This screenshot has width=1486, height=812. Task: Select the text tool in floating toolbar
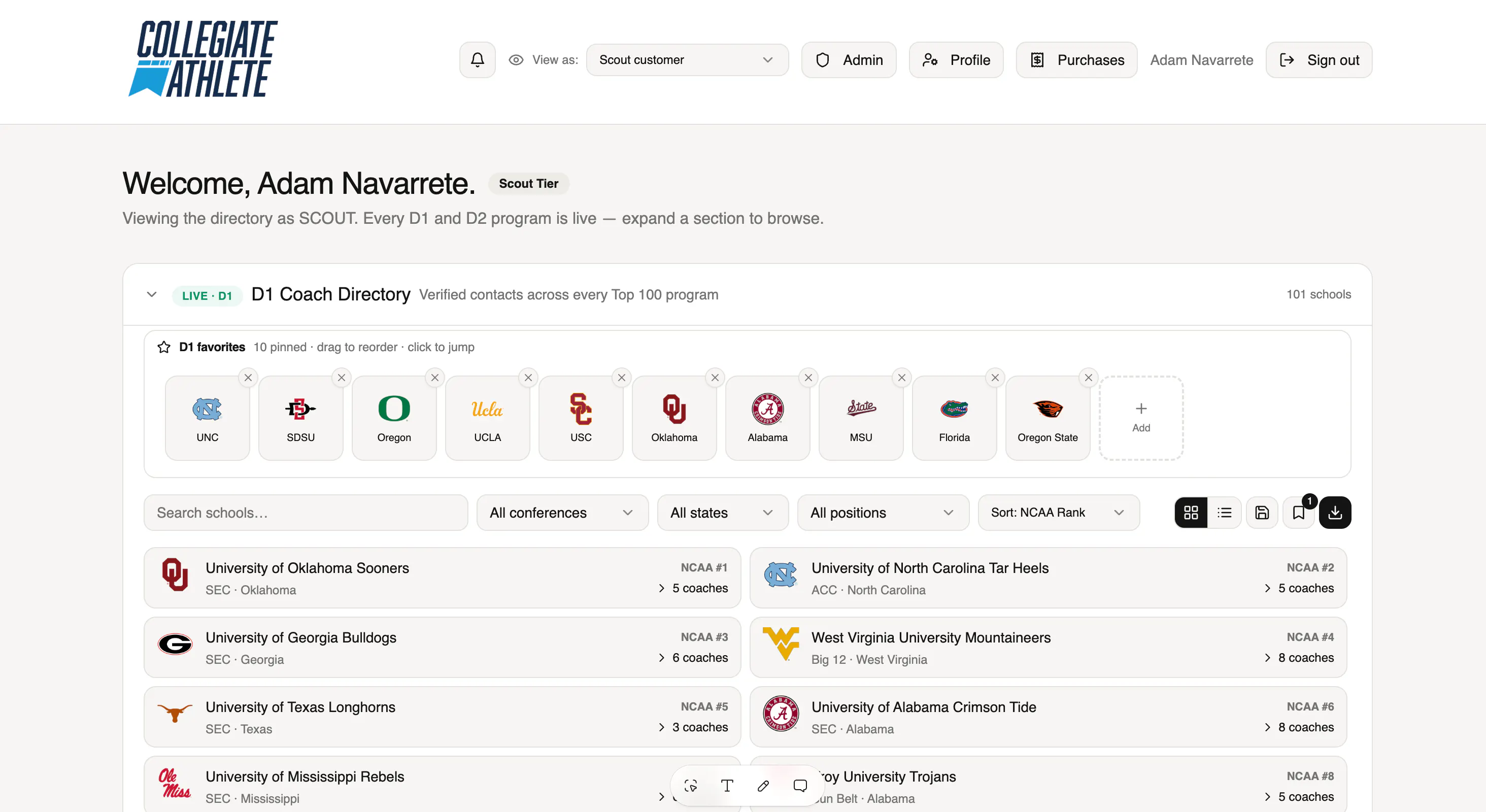(727, 786)
